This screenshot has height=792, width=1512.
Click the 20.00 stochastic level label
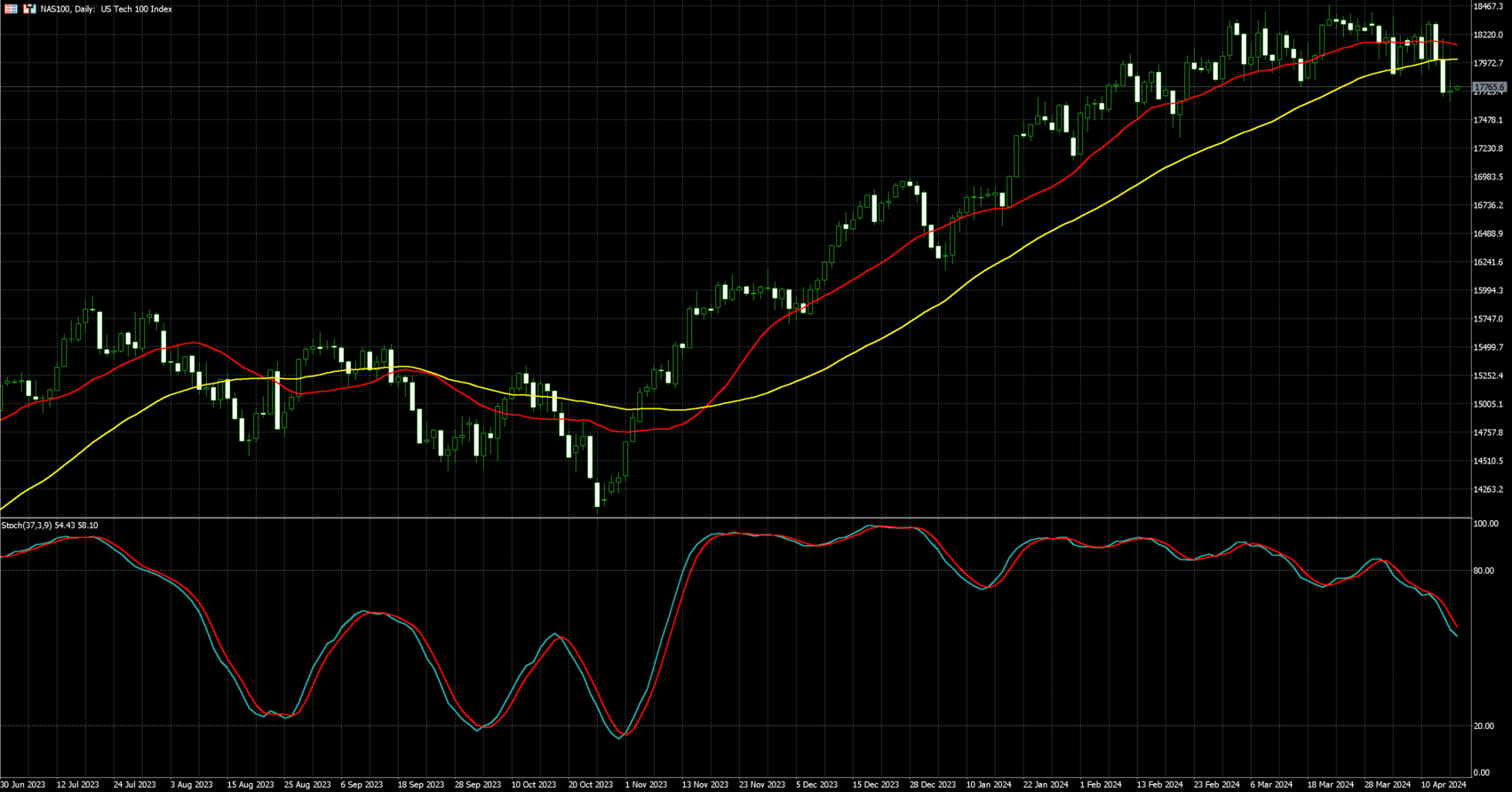coord(1483,726)
